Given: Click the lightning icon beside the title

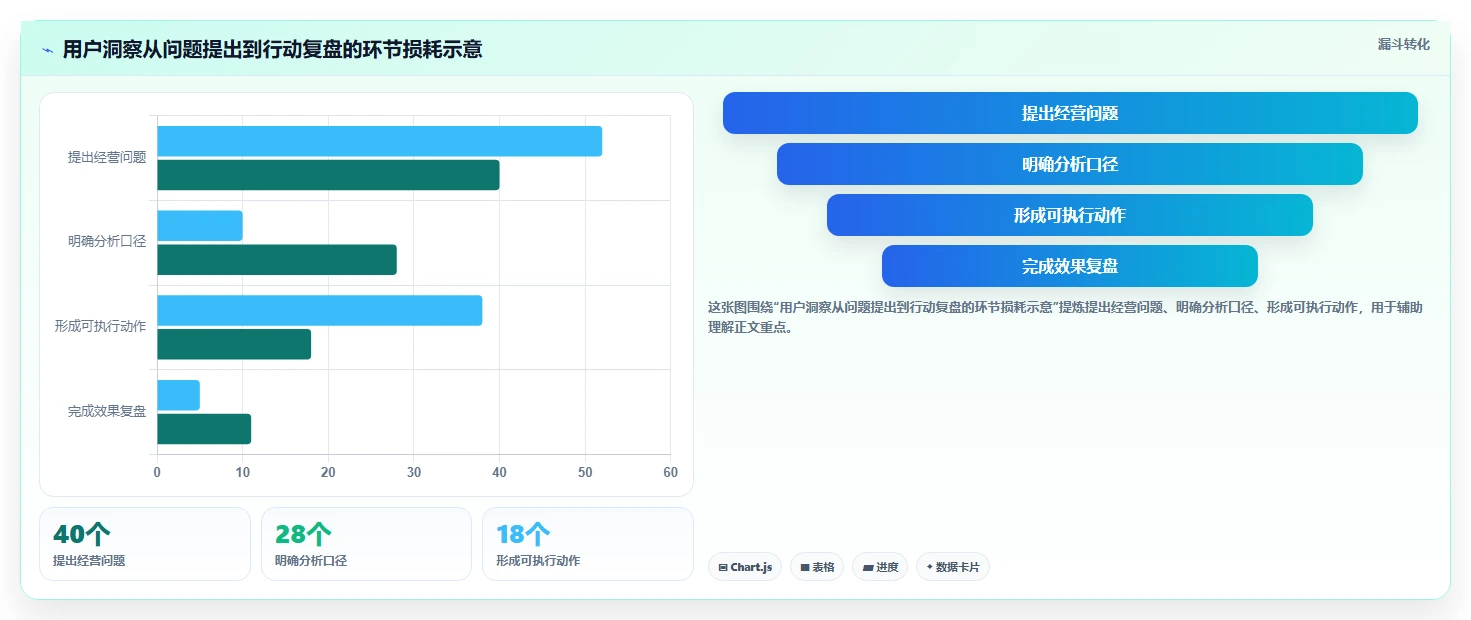Looking at the screenshot, I should click(47, 49).
